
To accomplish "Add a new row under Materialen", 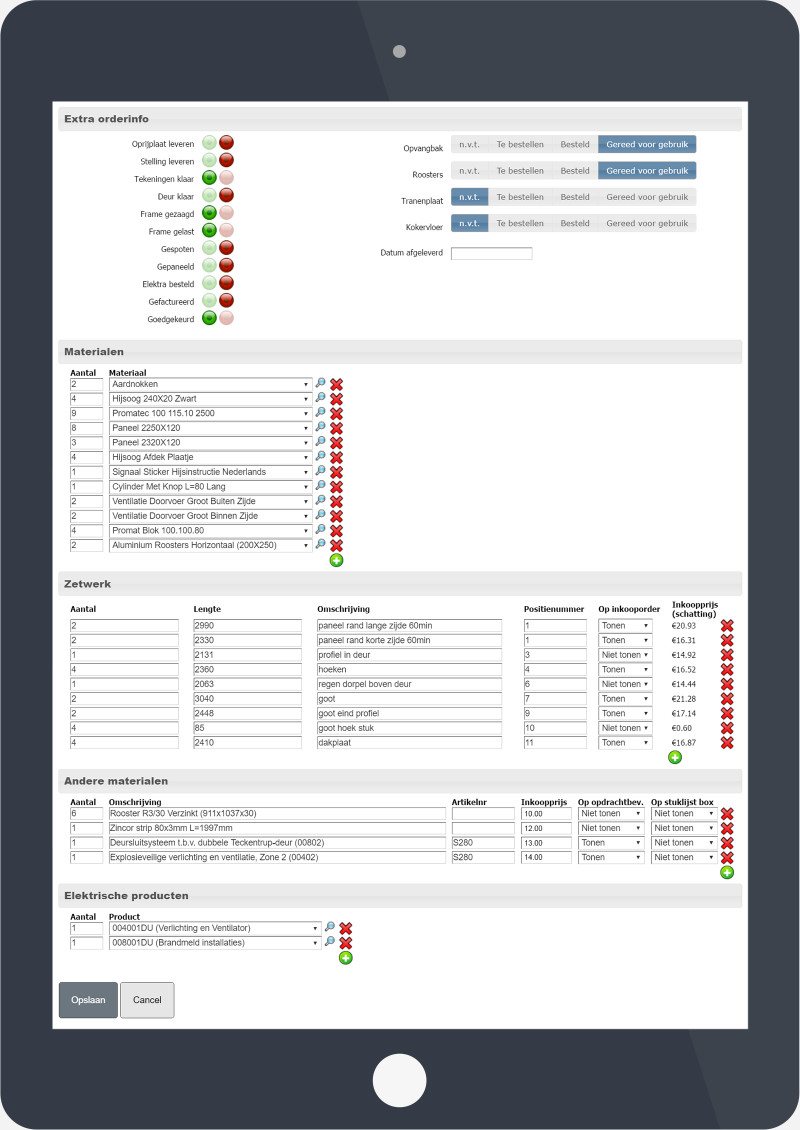I will click(337, 560).
